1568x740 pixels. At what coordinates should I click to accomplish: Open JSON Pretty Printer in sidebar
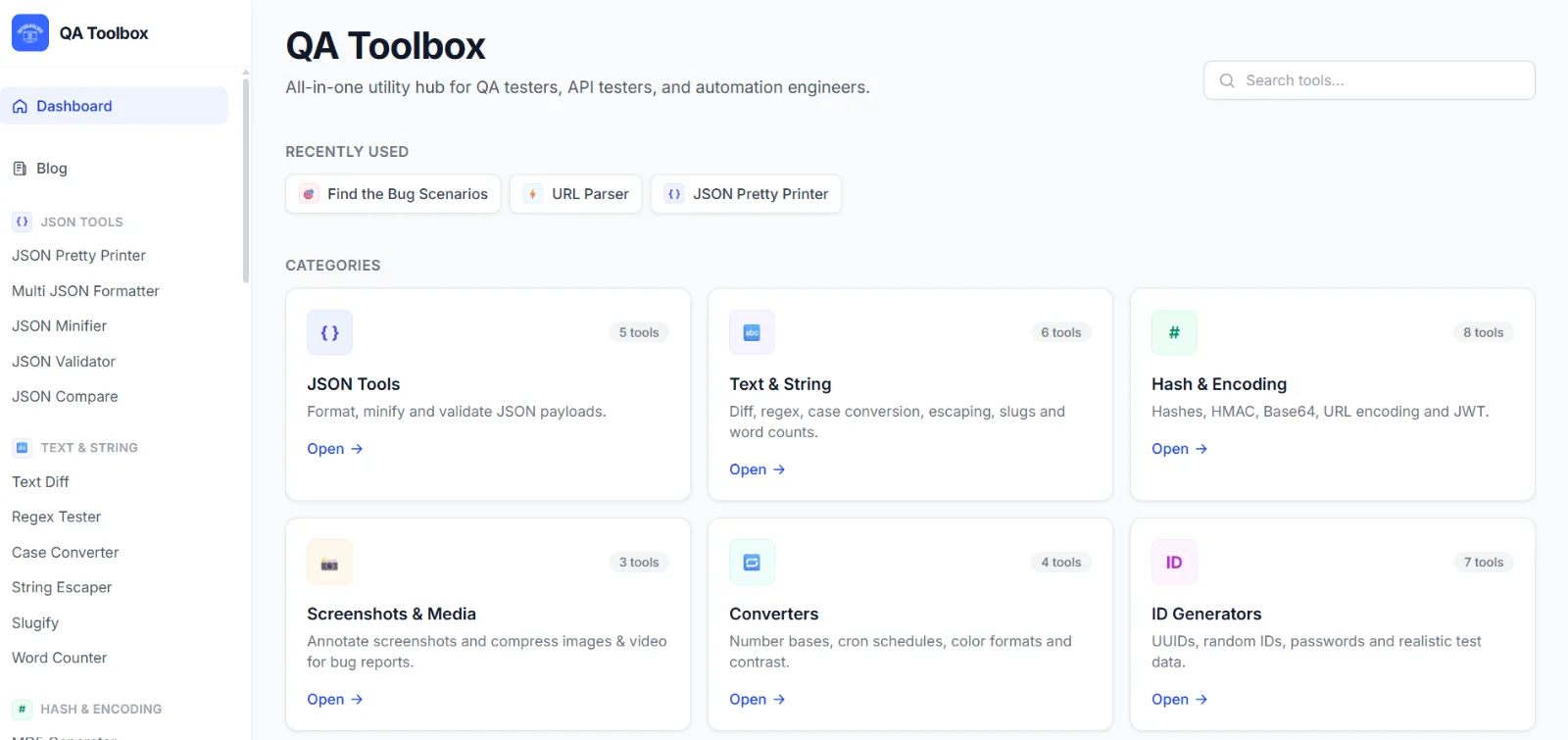point(78,256)
